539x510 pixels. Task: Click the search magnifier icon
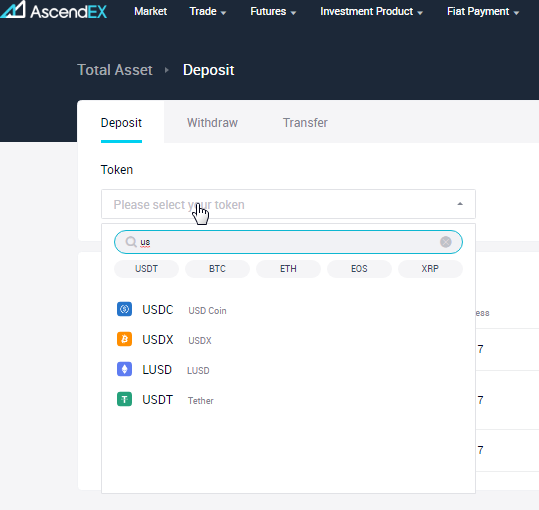[131, 242]
